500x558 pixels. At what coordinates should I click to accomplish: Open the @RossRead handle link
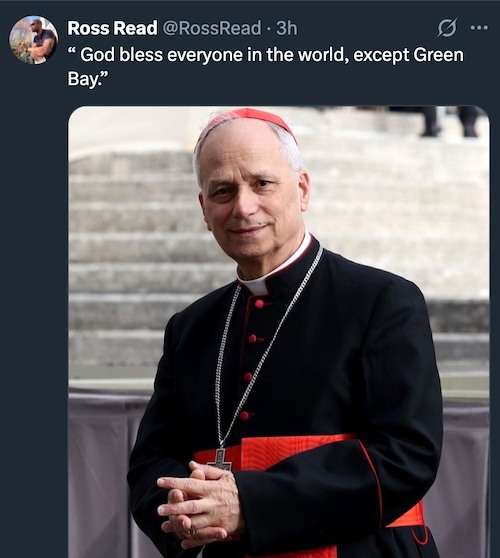pyautogui.click(x=212, y=28)
